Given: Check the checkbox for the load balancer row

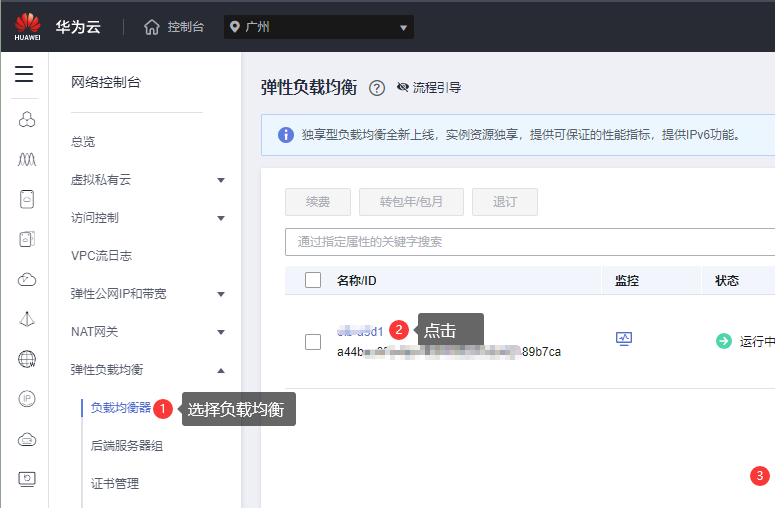Looking at the screenshot, I should click(313, 342).
